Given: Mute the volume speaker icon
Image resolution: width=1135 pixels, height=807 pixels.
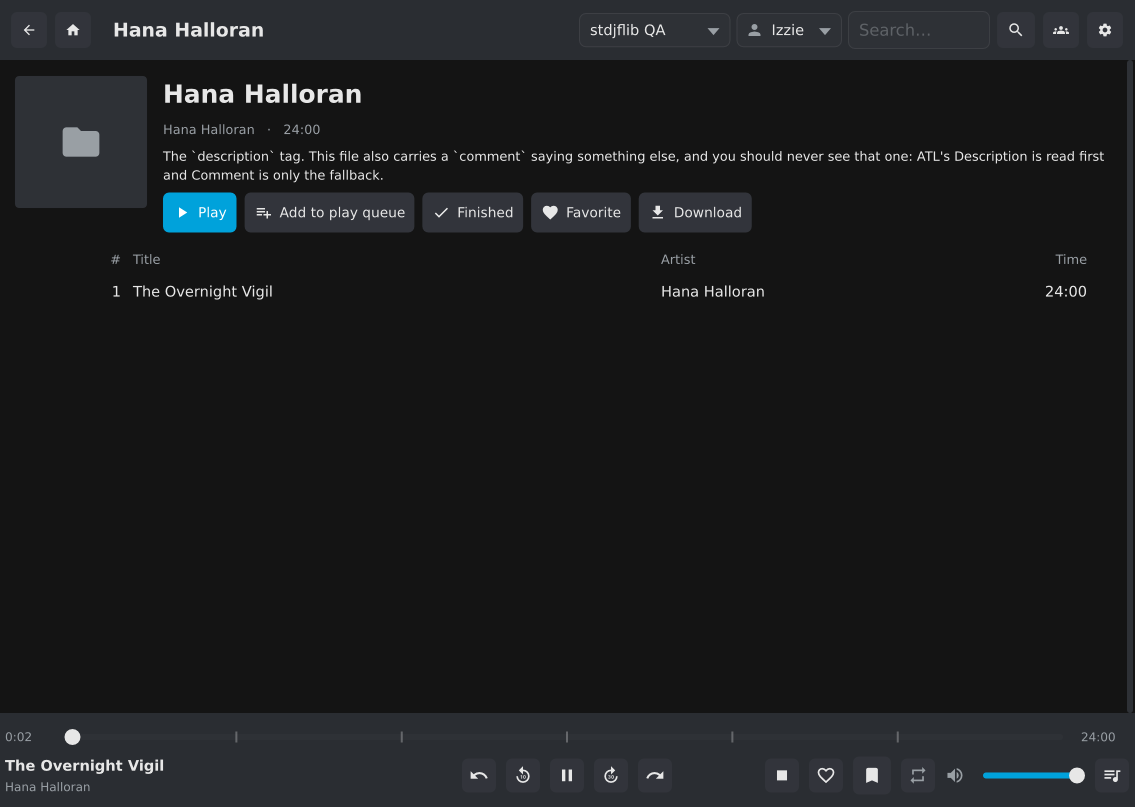Looking at the screenshot, I should [955, 775].
